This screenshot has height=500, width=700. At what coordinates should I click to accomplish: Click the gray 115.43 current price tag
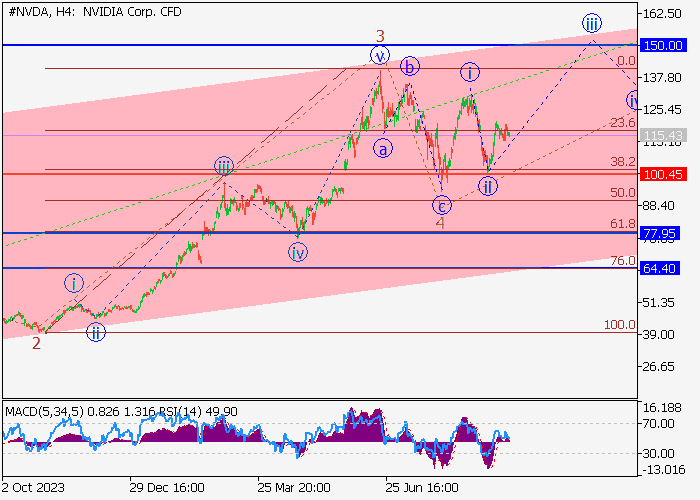662,135
